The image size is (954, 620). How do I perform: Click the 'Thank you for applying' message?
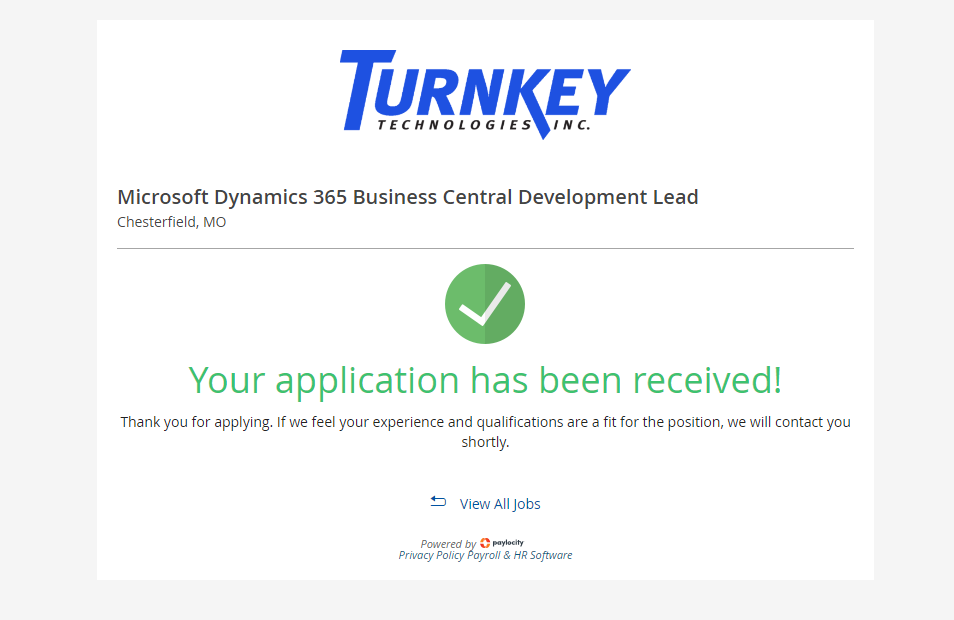pyautogui.click(x=485, y=422)
